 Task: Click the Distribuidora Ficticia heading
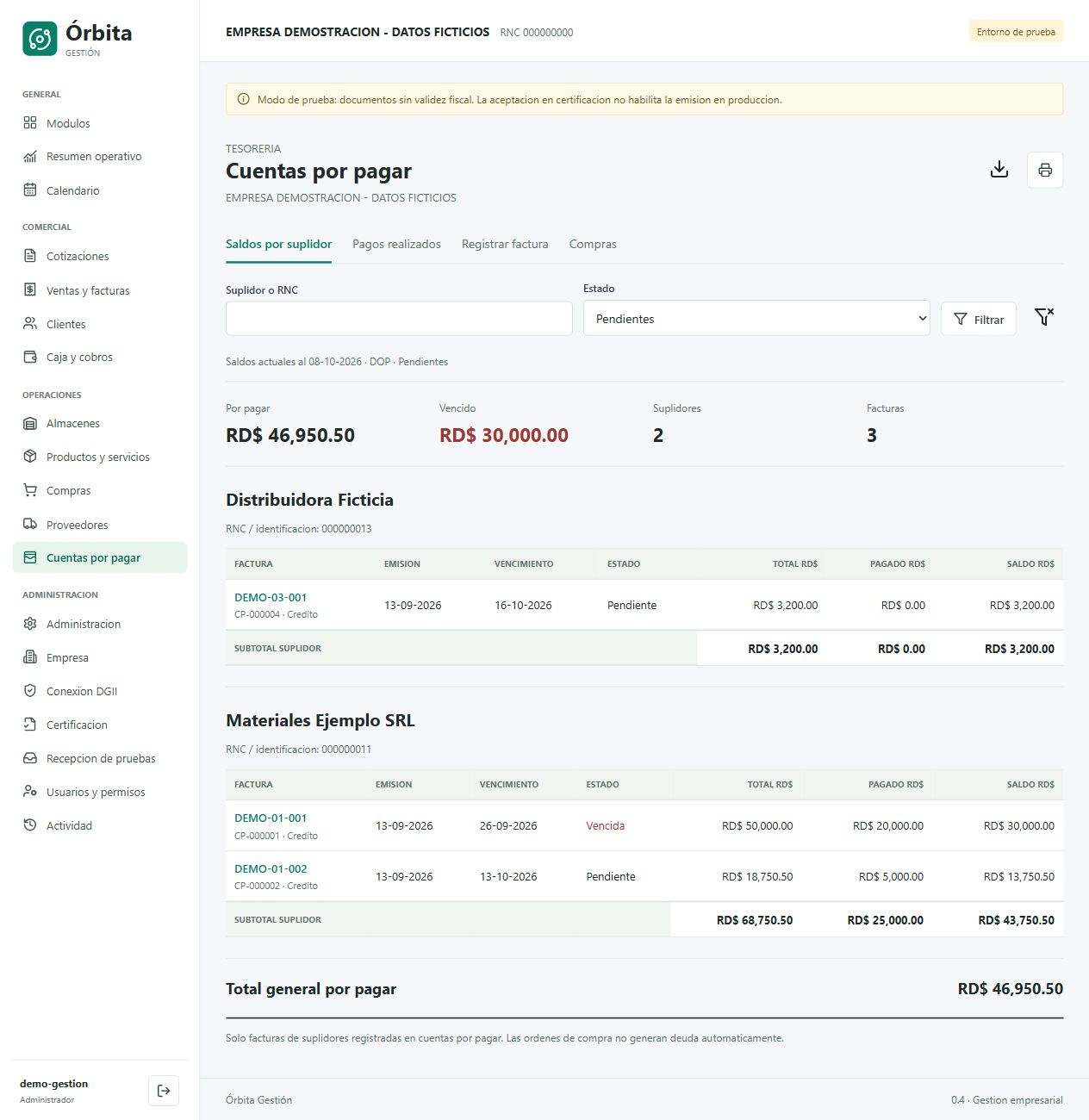309,500
